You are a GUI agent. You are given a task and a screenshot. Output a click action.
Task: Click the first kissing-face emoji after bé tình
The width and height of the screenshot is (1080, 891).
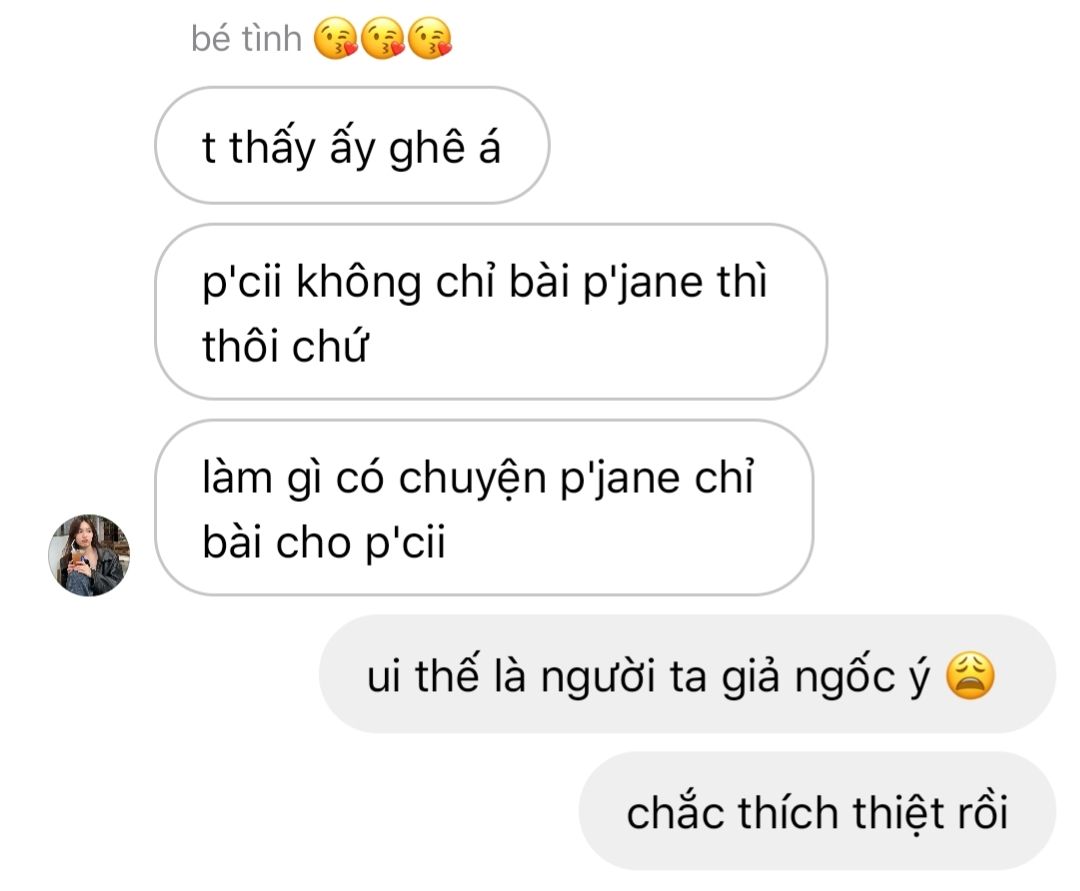coord(336,39)
